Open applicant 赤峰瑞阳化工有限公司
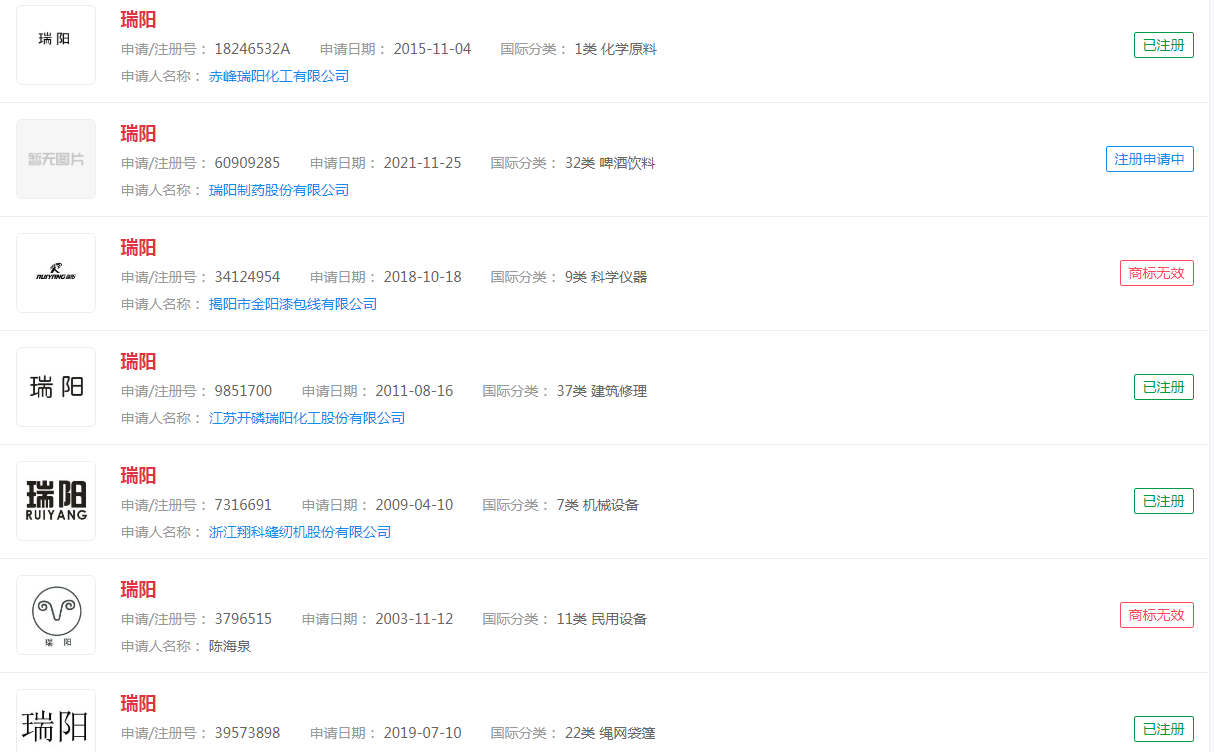This screenshot has width=1214, height=752. 278,76
